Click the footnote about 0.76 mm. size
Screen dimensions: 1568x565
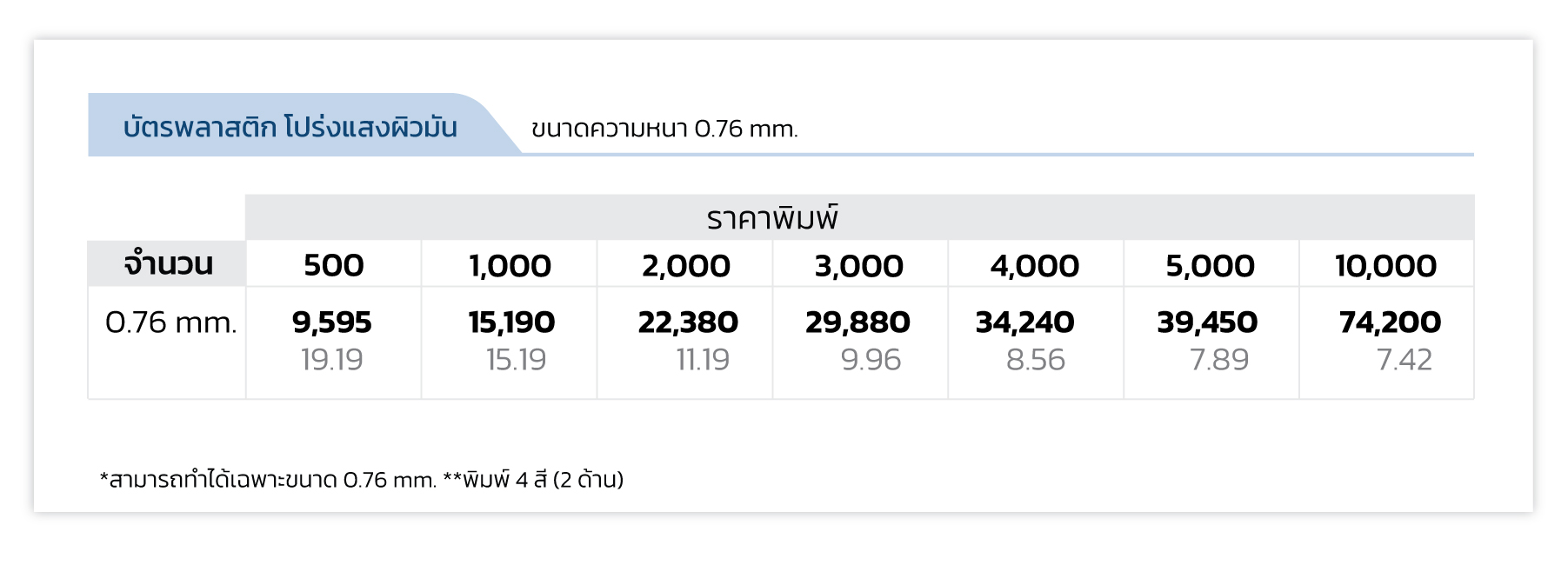362,479
